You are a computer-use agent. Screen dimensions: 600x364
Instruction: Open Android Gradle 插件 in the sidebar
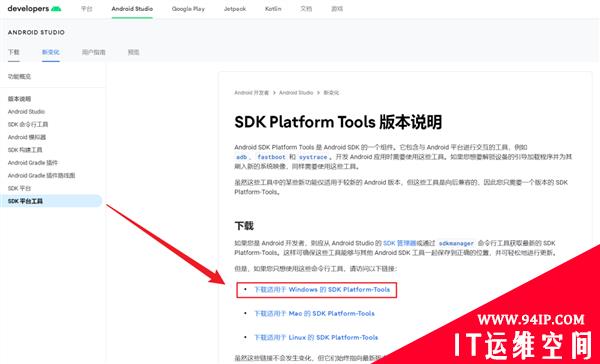33,163
